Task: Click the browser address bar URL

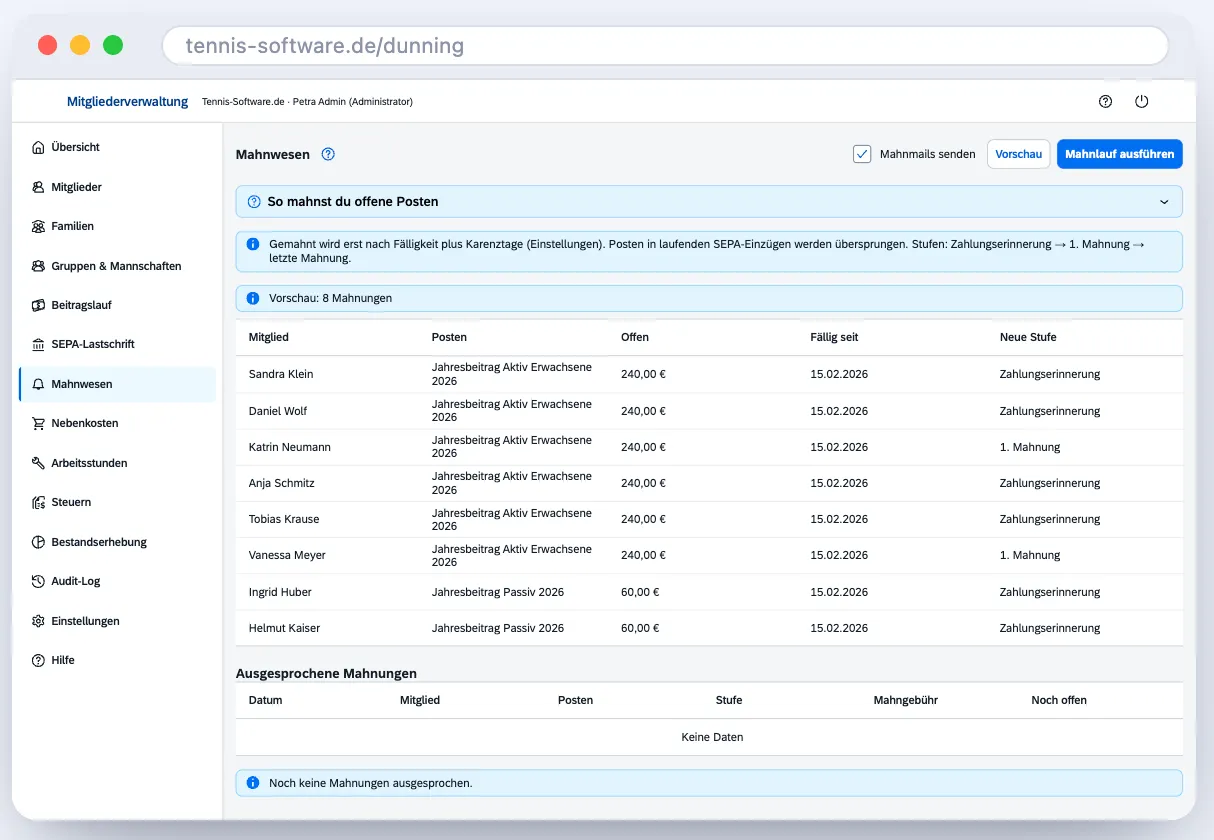Action: tap(325, 46)
